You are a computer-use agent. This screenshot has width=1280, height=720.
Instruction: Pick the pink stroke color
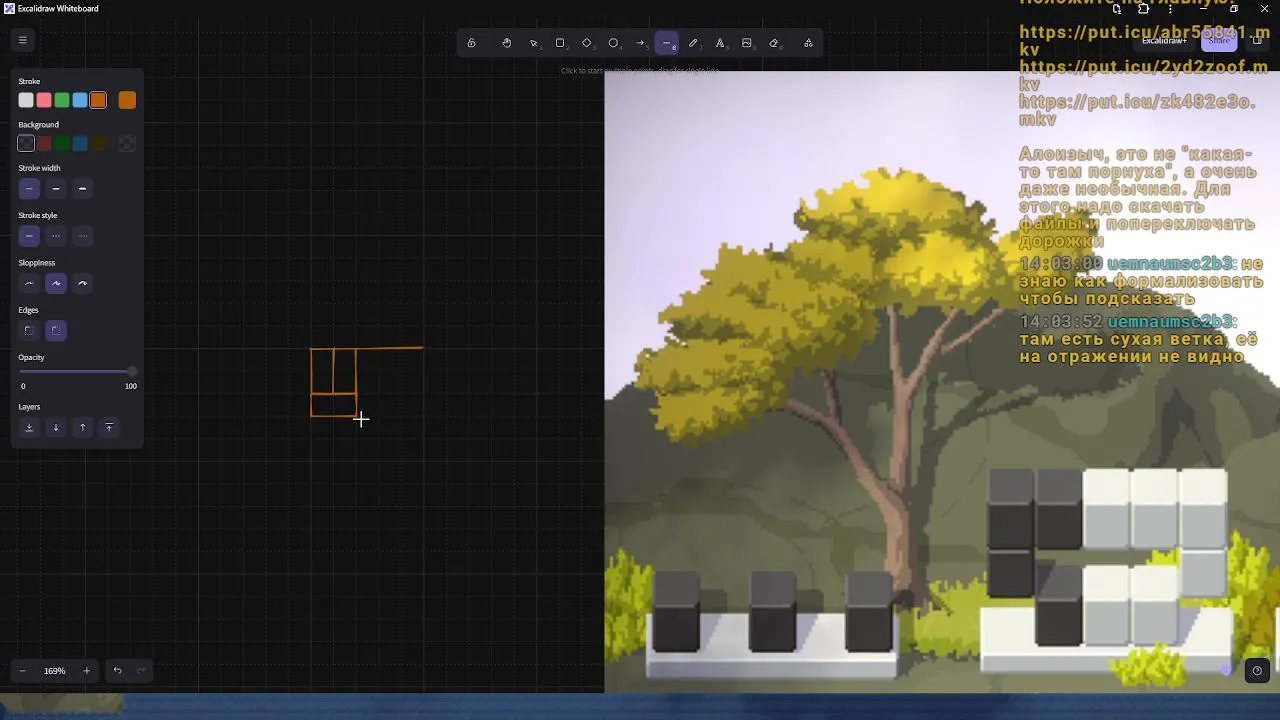pyautogui.click(x=44, y=100)
